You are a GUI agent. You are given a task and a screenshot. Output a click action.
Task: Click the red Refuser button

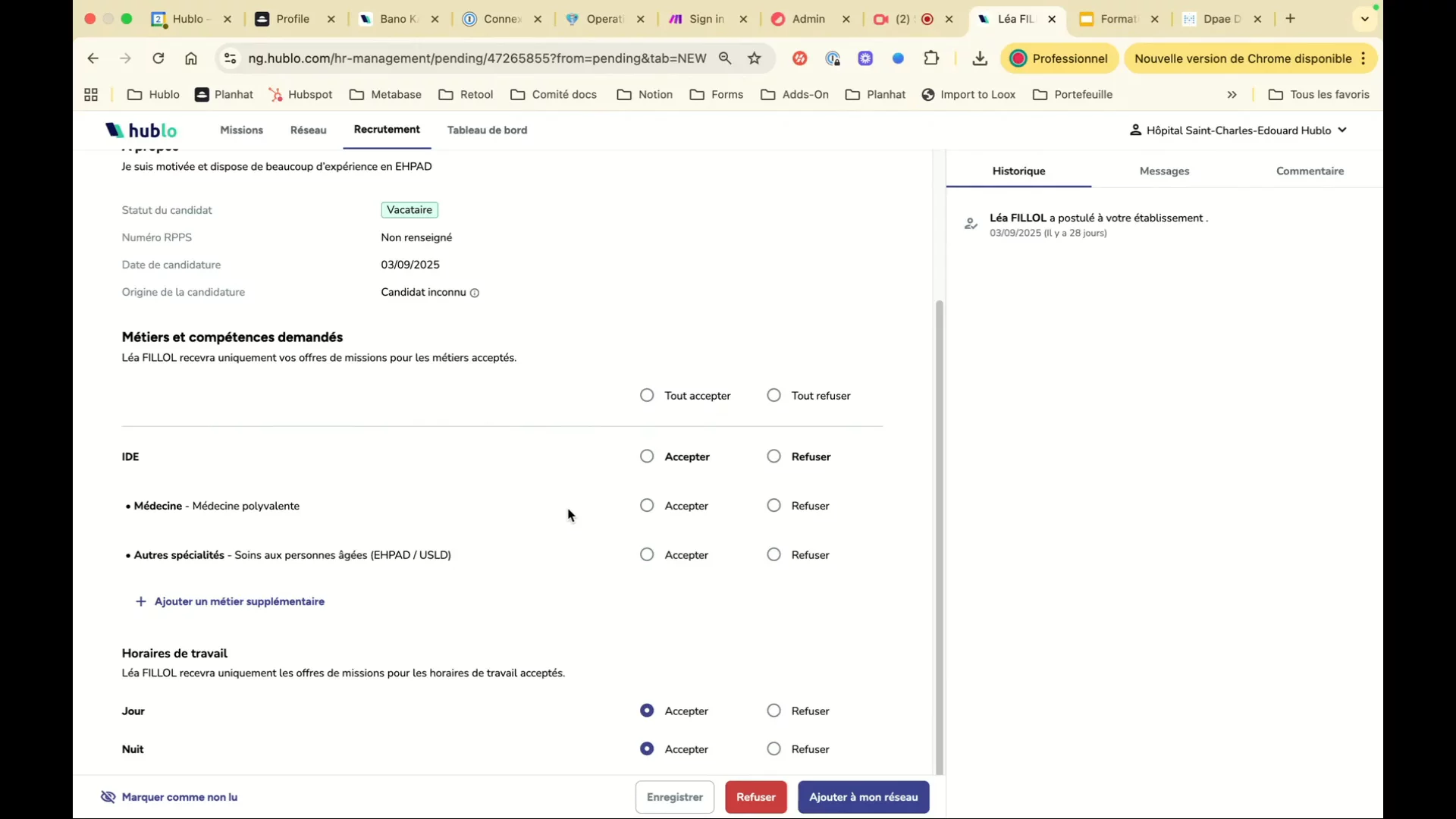click(755, 797)
